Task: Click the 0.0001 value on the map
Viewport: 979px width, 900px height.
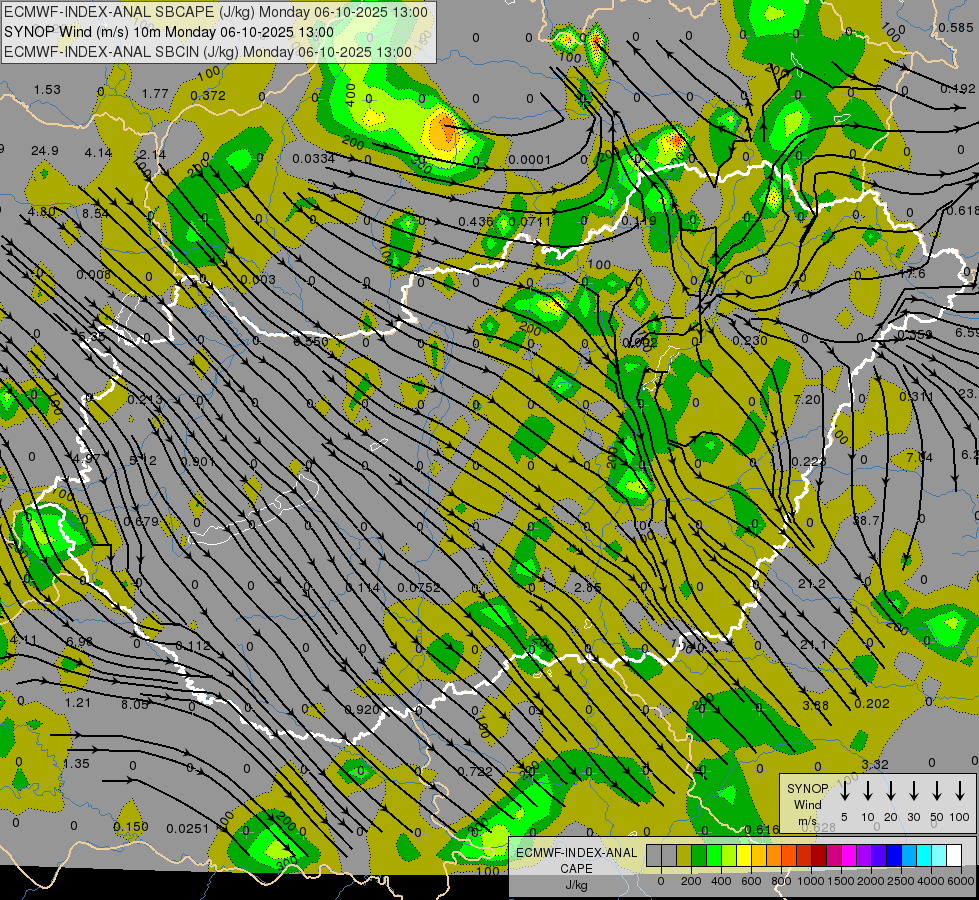Action: (x=529, y=159)
